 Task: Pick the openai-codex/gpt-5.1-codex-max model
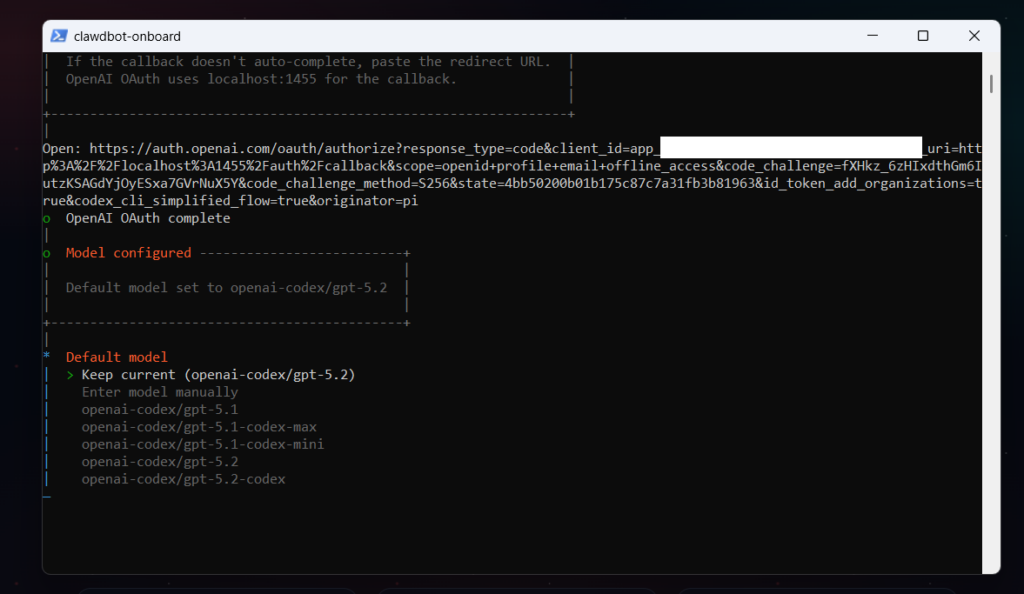point(199,427)
